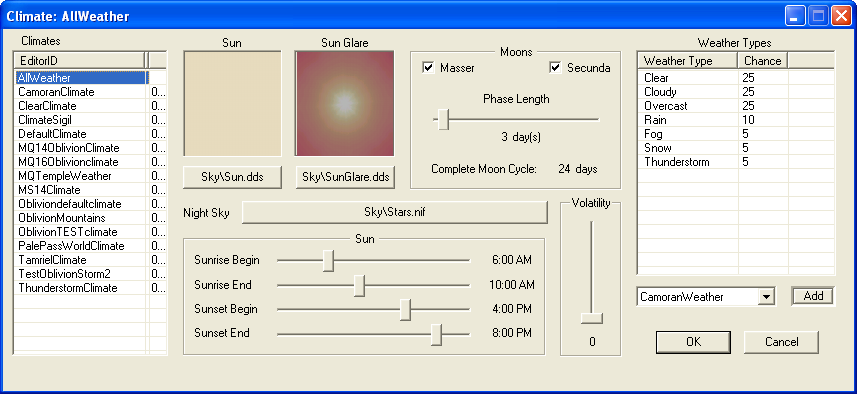Image resolution: width=857 pixels, height=394 pixels.
Task: Select OblivionMountains in the Climates list
Action: [90, 218]
